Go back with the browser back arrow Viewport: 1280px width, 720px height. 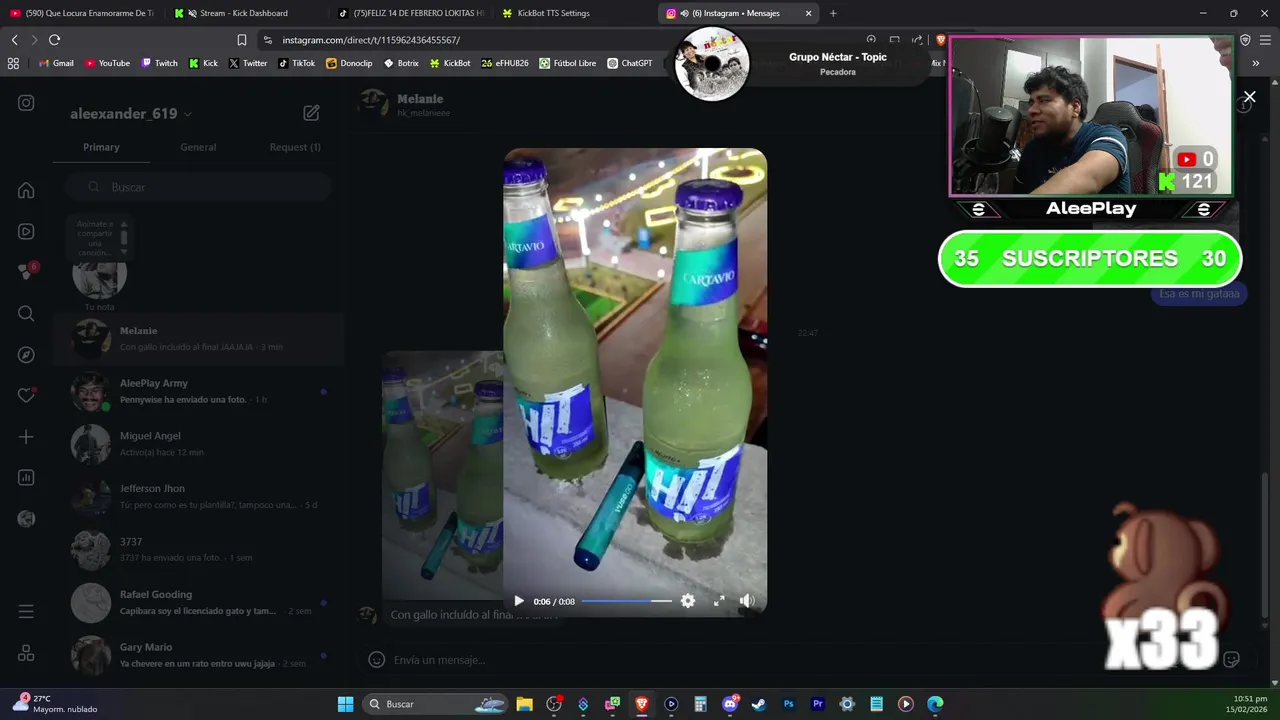coord(14,40)
